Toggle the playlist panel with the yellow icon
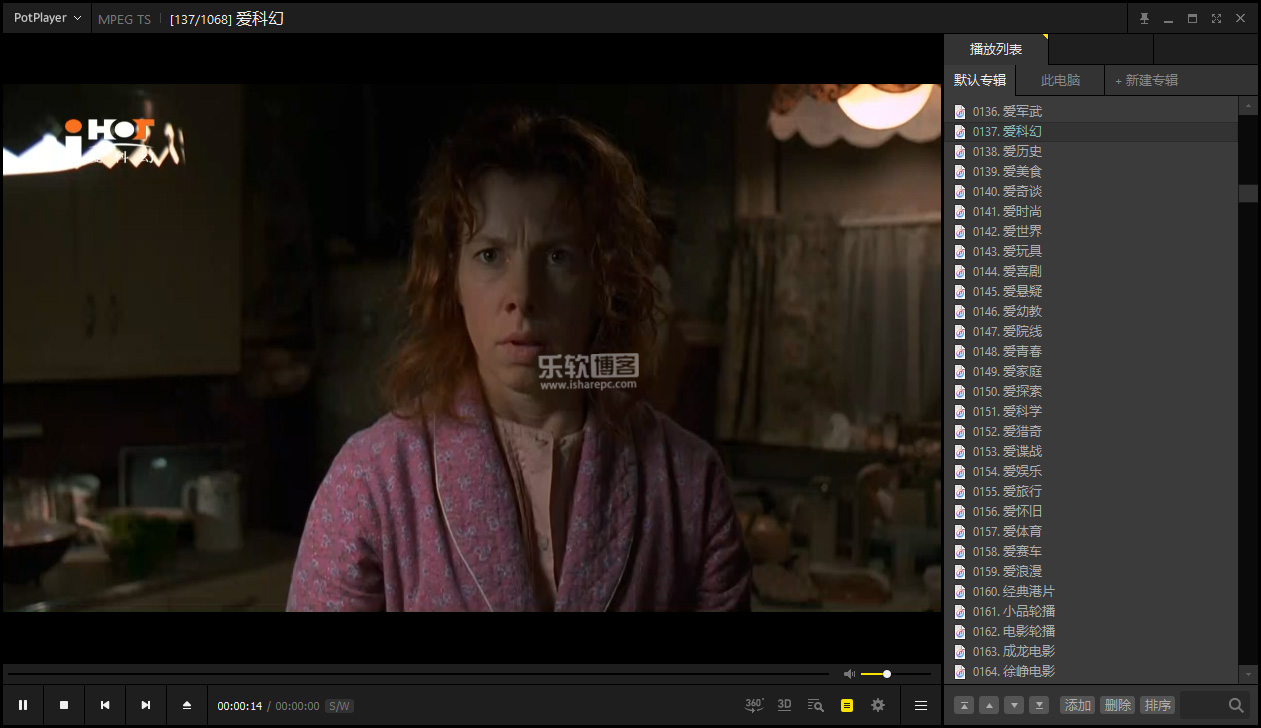Screen dimensions: 1261x728 tap(847, 705)
